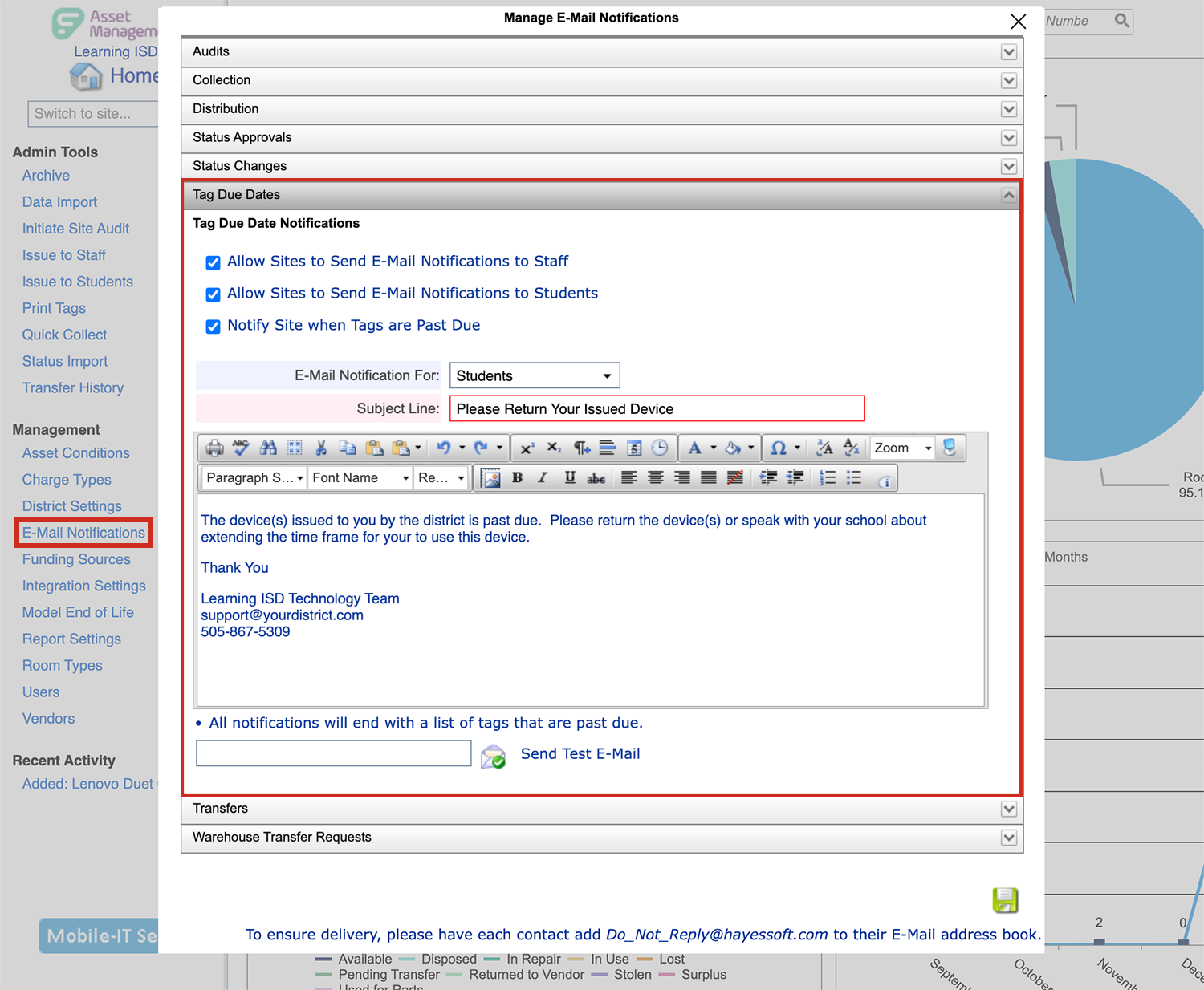Click the Select All icon

click(x=295, y=448)
